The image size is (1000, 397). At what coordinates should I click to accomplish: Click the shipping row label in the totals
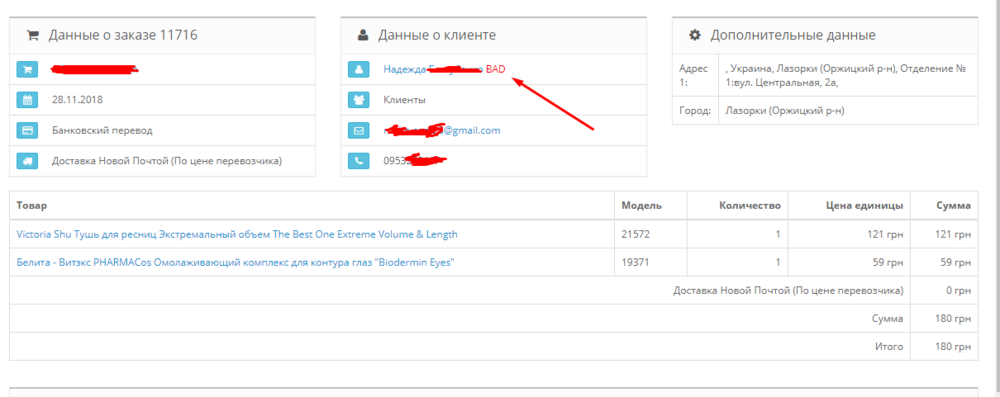[x=788, y=290]
